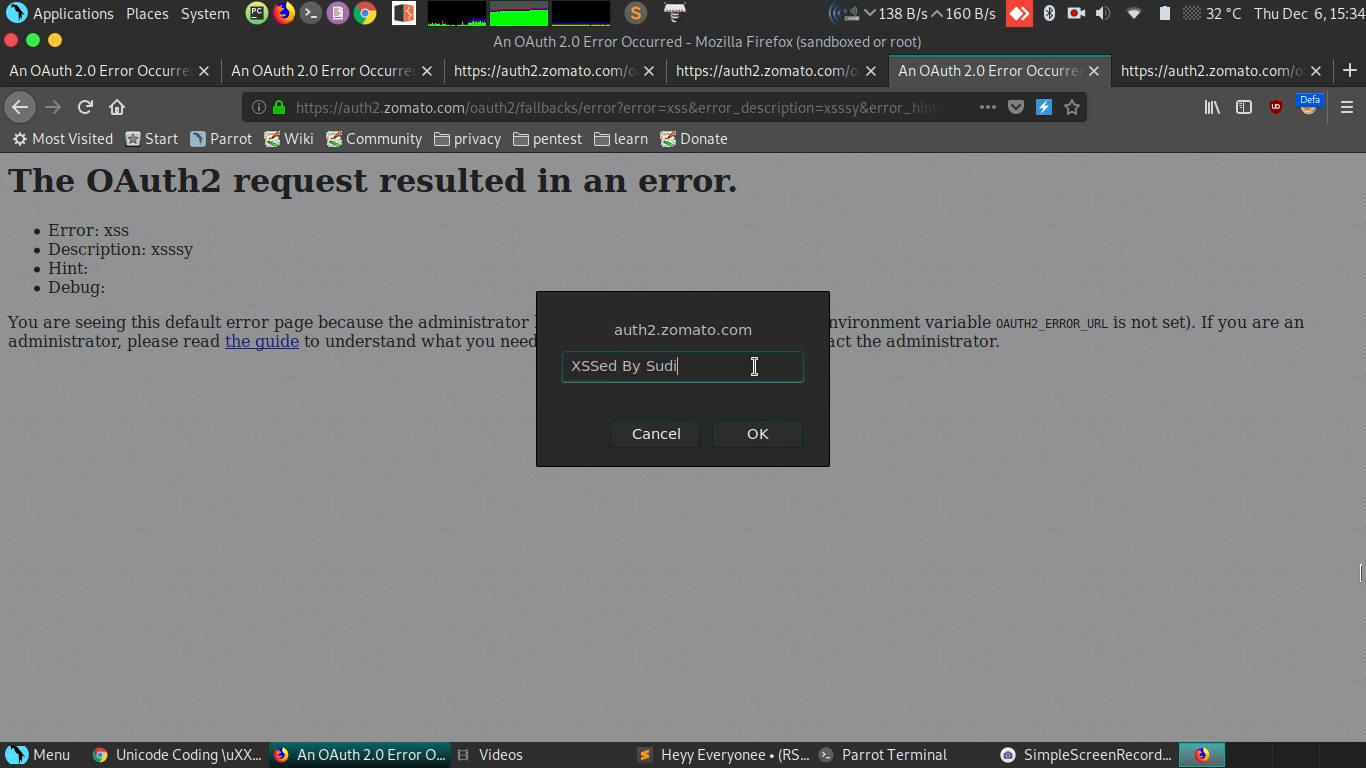Viewport: 1366px width, 768px height.
Task: Click the prompt dialog text field
Action: (682, 366)
